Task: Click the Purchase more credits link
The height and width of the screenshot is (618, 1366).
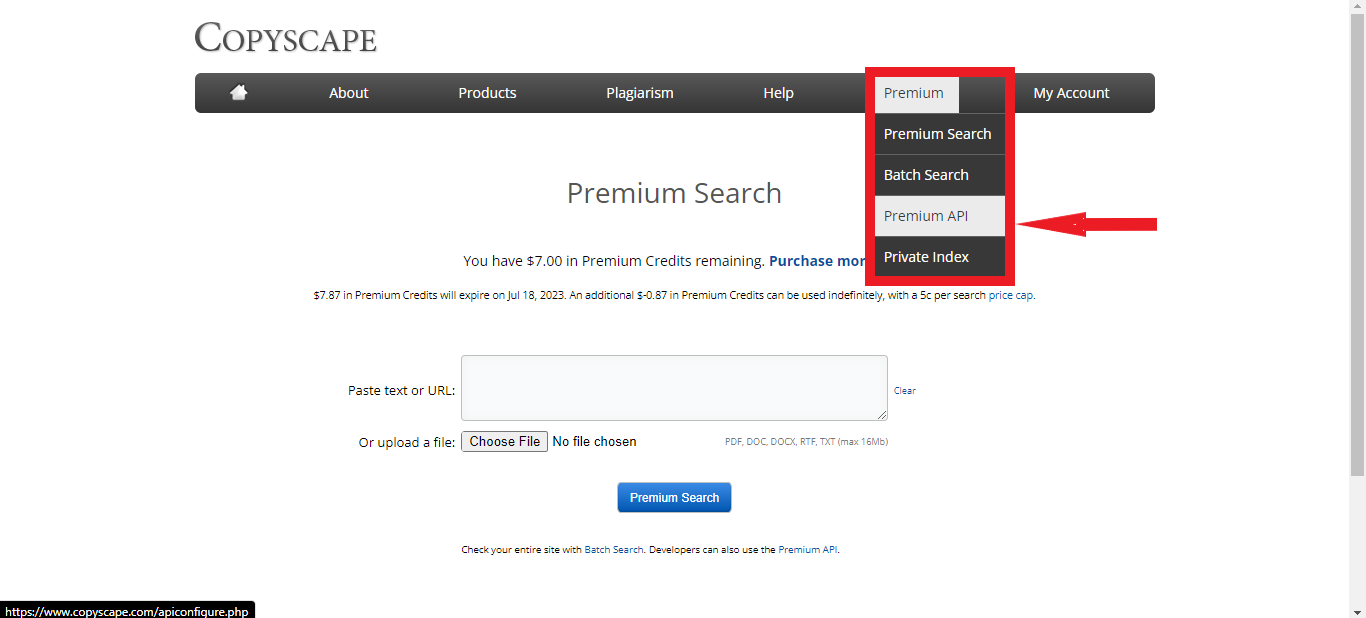Action: (x=818, y=261)
